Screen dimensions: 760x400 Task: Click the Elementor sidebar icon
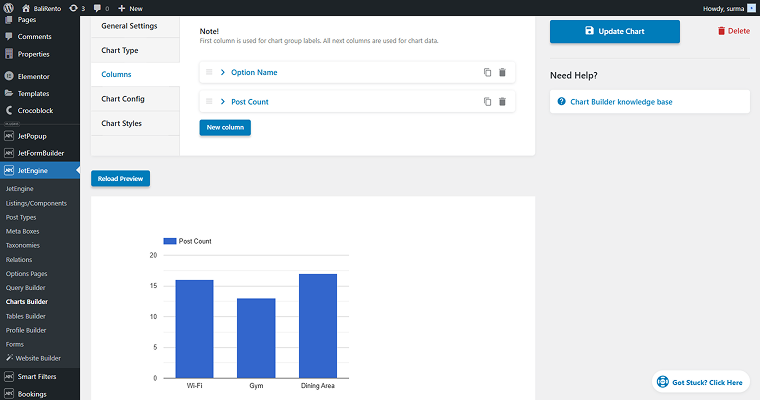(x=9, y=76)
